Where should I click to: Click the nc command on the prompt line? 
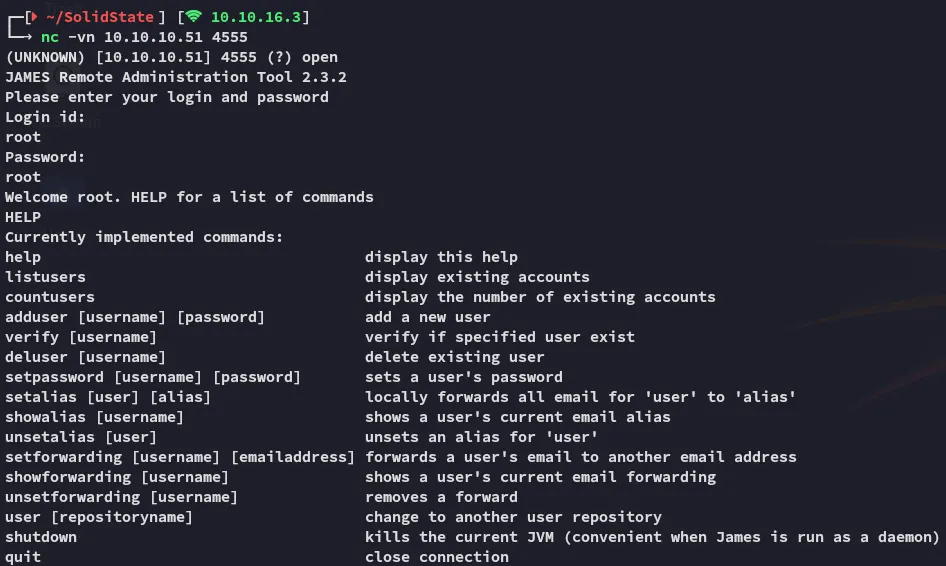click(50, 37)
